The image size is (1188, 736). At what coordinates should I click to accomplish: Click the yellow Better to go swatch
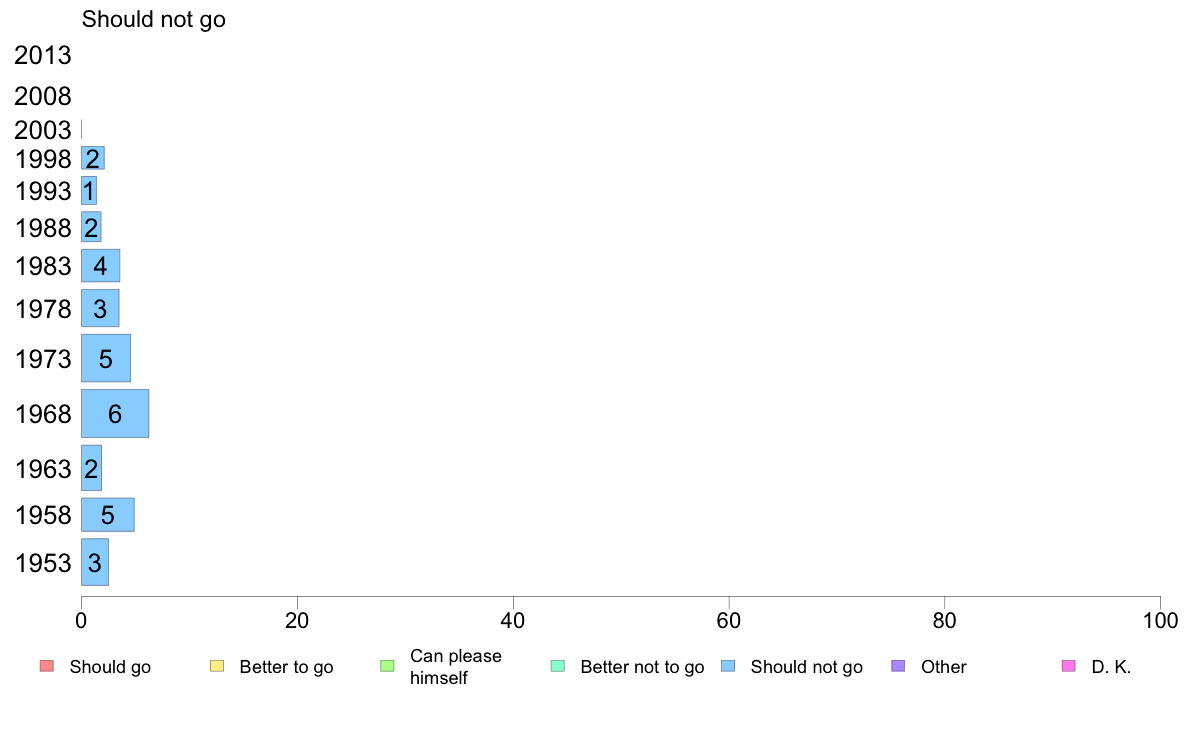pos(217,666)
